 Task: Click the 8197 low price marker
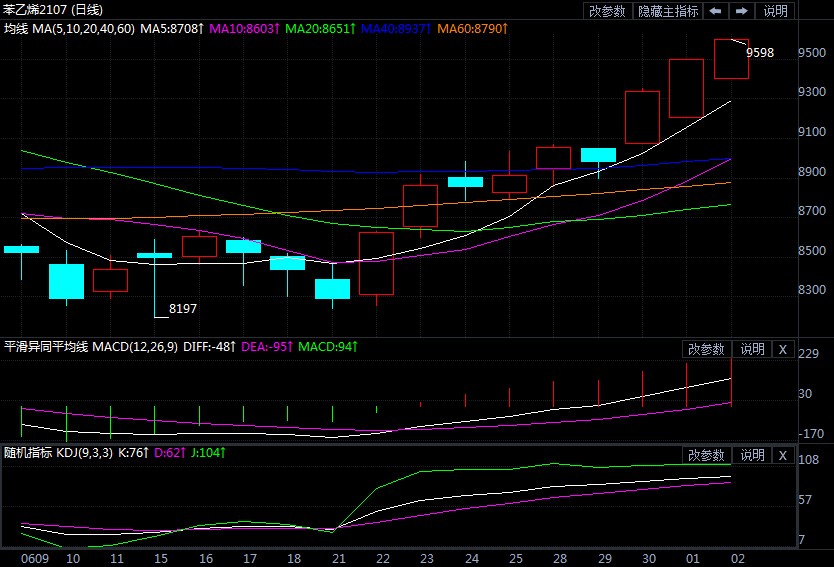[x=183, y=310]
